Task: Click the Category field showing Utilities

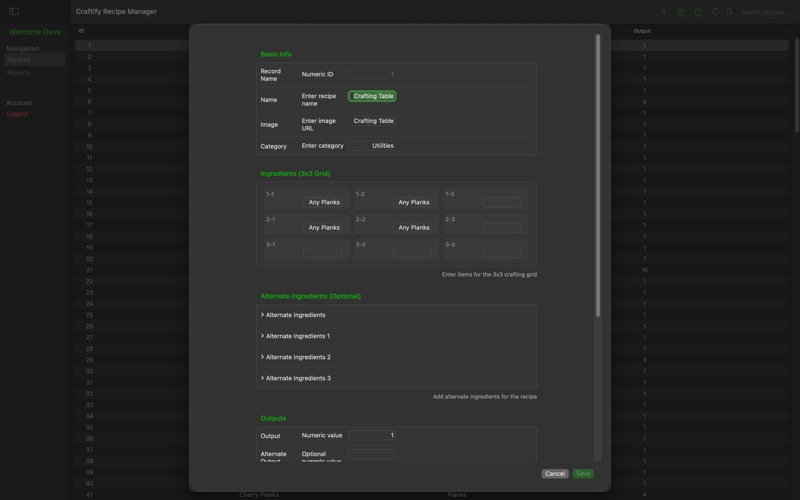Action: click(372, 146)
